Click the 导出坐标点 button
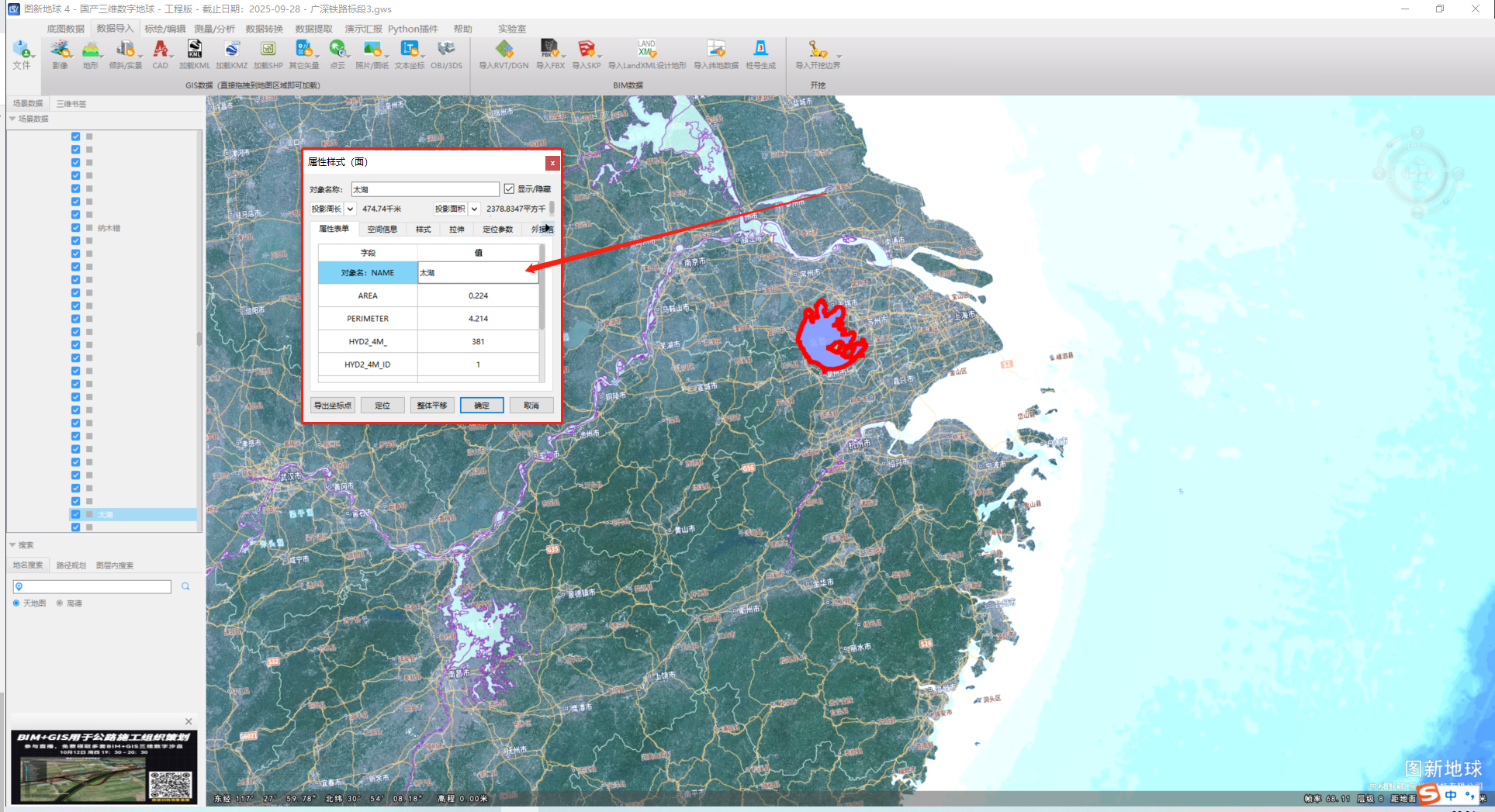 pos(333,406)
